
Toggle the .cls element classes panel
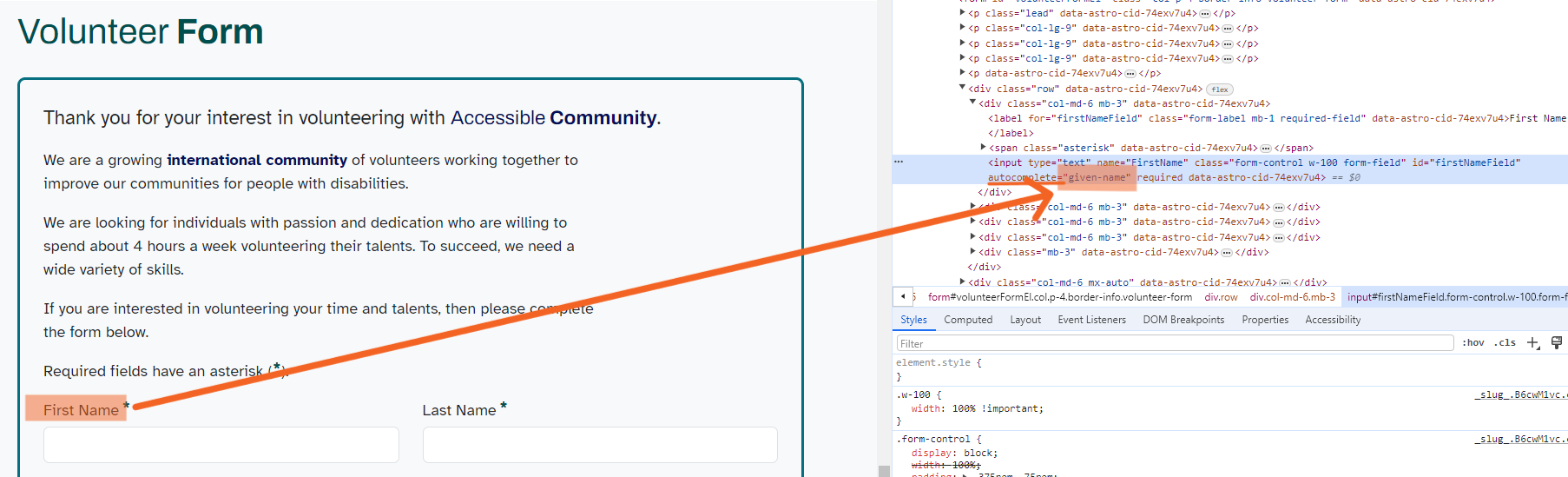pyautogui.click(x=1505, y=343)
